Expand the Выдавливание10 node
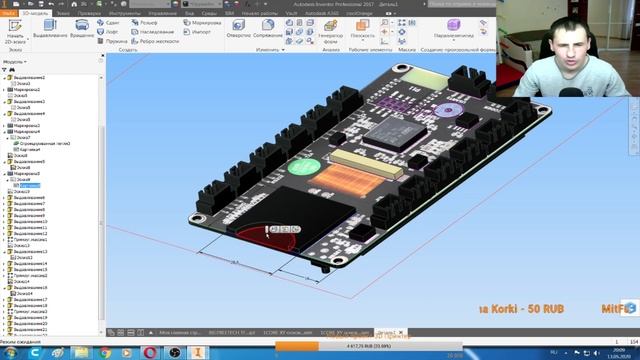The height and width of the screenshot is (360, 640). coord(4,222)
